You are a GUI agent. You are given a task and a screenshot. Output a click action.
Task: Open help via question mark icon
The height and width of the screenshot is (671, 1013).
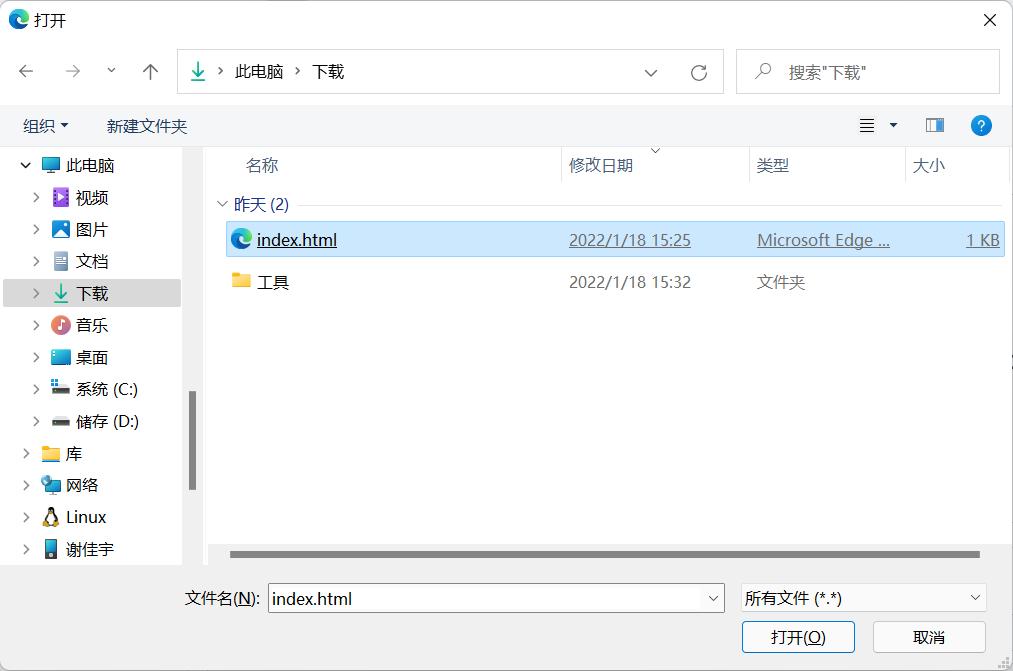point(981,126)
